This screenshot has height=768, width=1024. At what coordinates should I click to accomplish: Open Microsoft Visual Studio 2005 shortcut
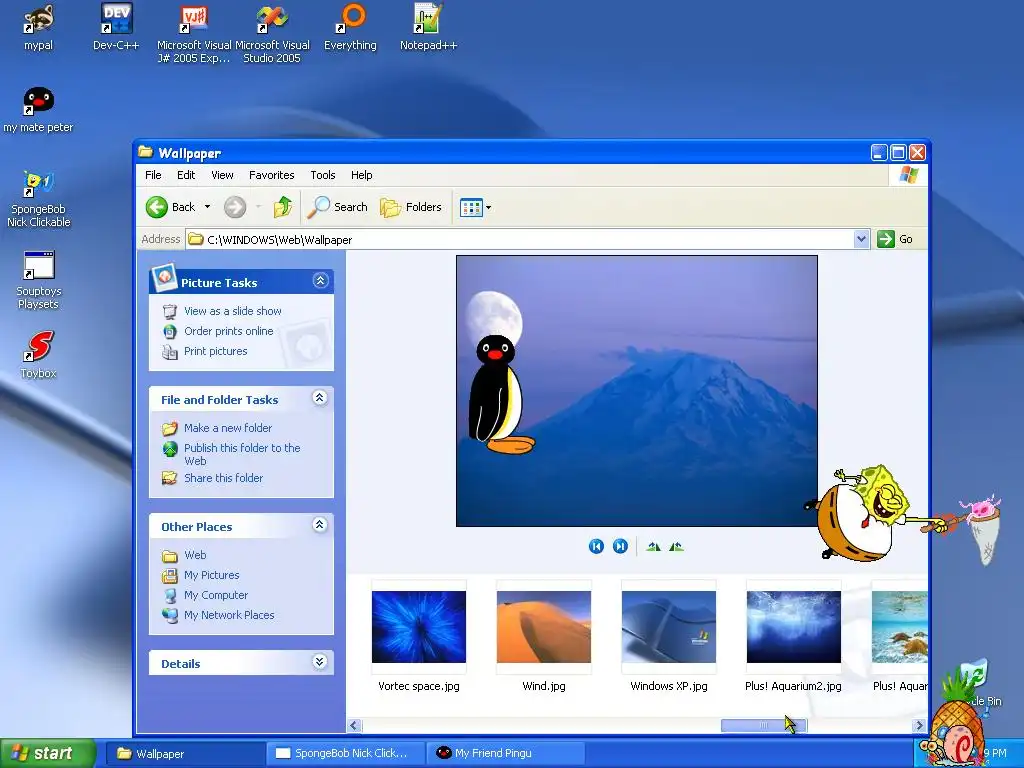coord(272,33)
